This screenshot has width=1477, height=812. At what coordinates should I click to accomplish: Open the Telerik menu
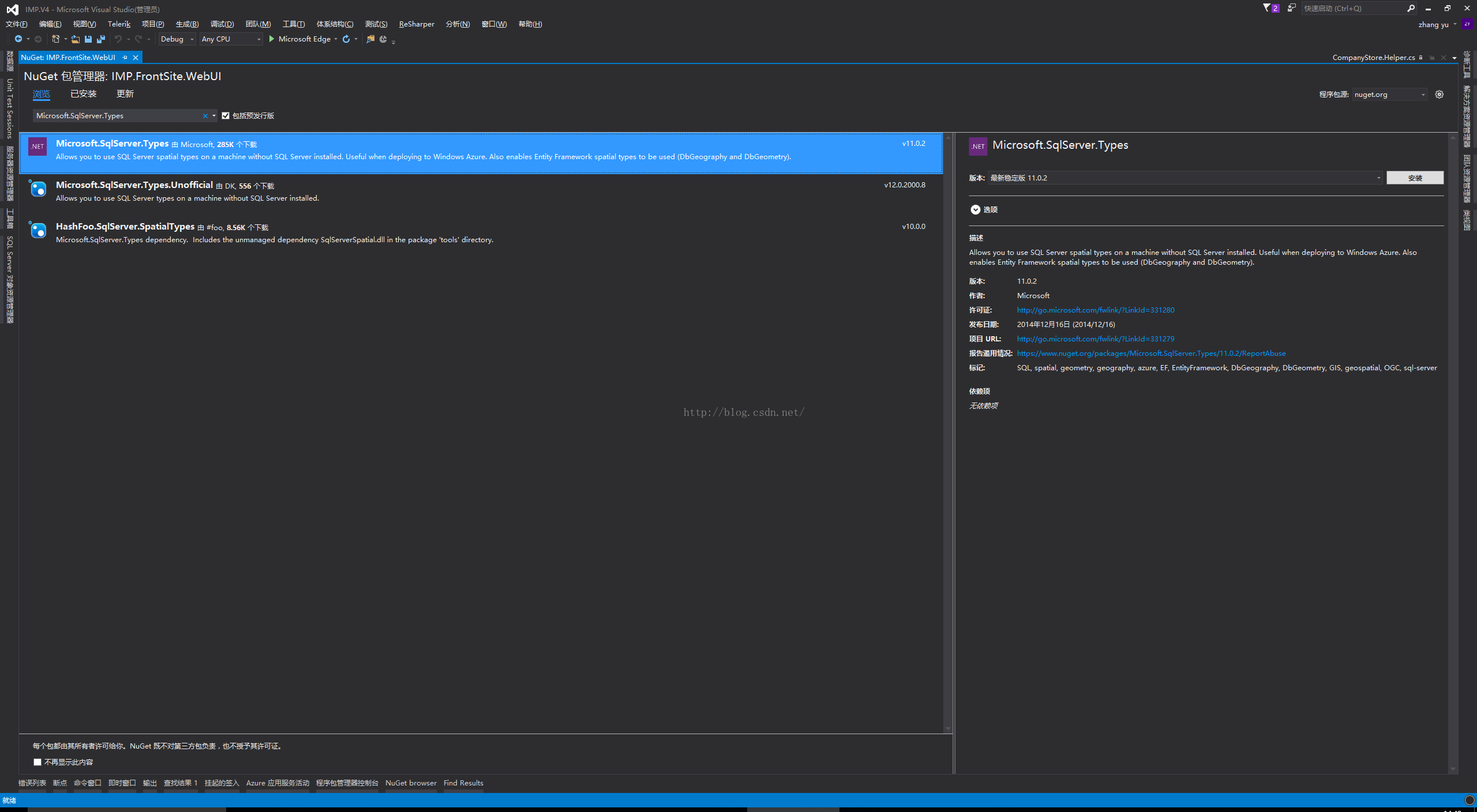tap(119, 24)
